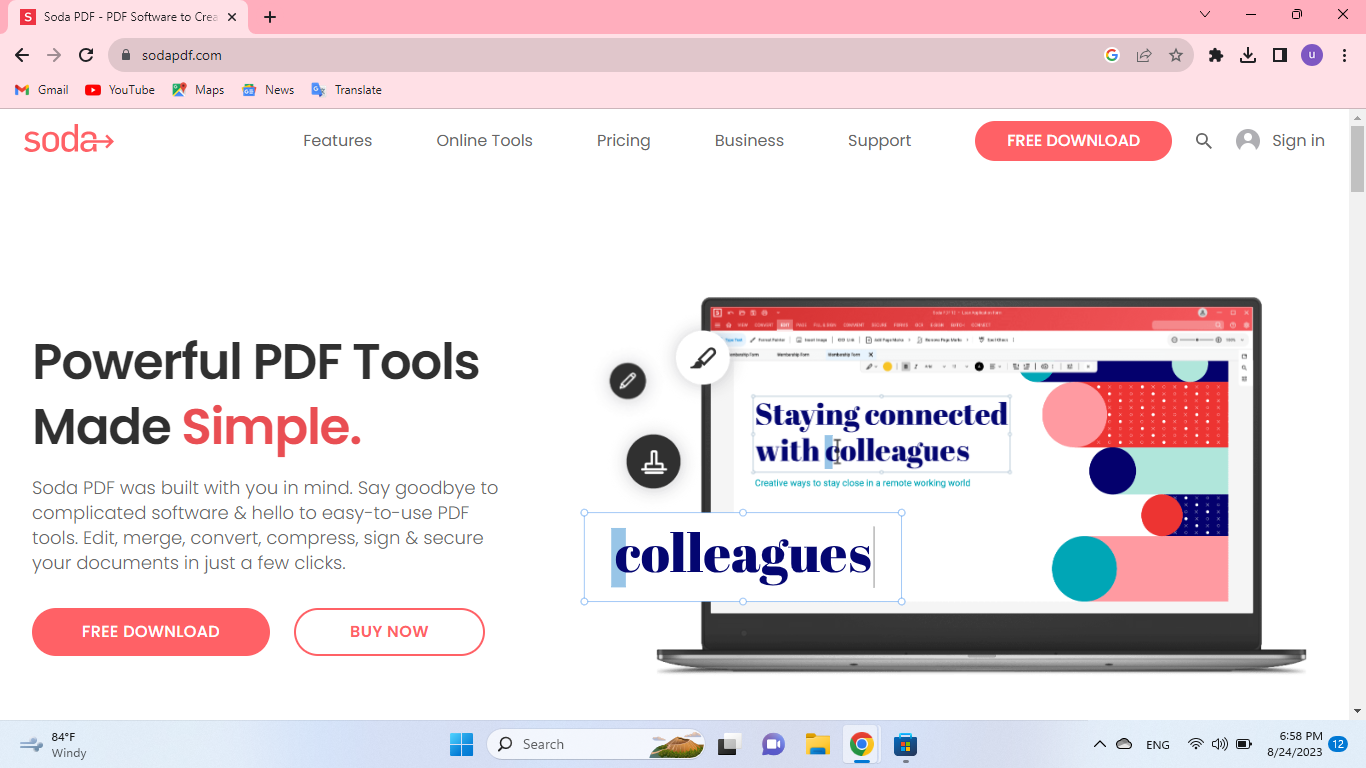The height and width of the screenshot is (768, 1366).
Task: Open the News bookmark
Action: click(x=268, y=90)
